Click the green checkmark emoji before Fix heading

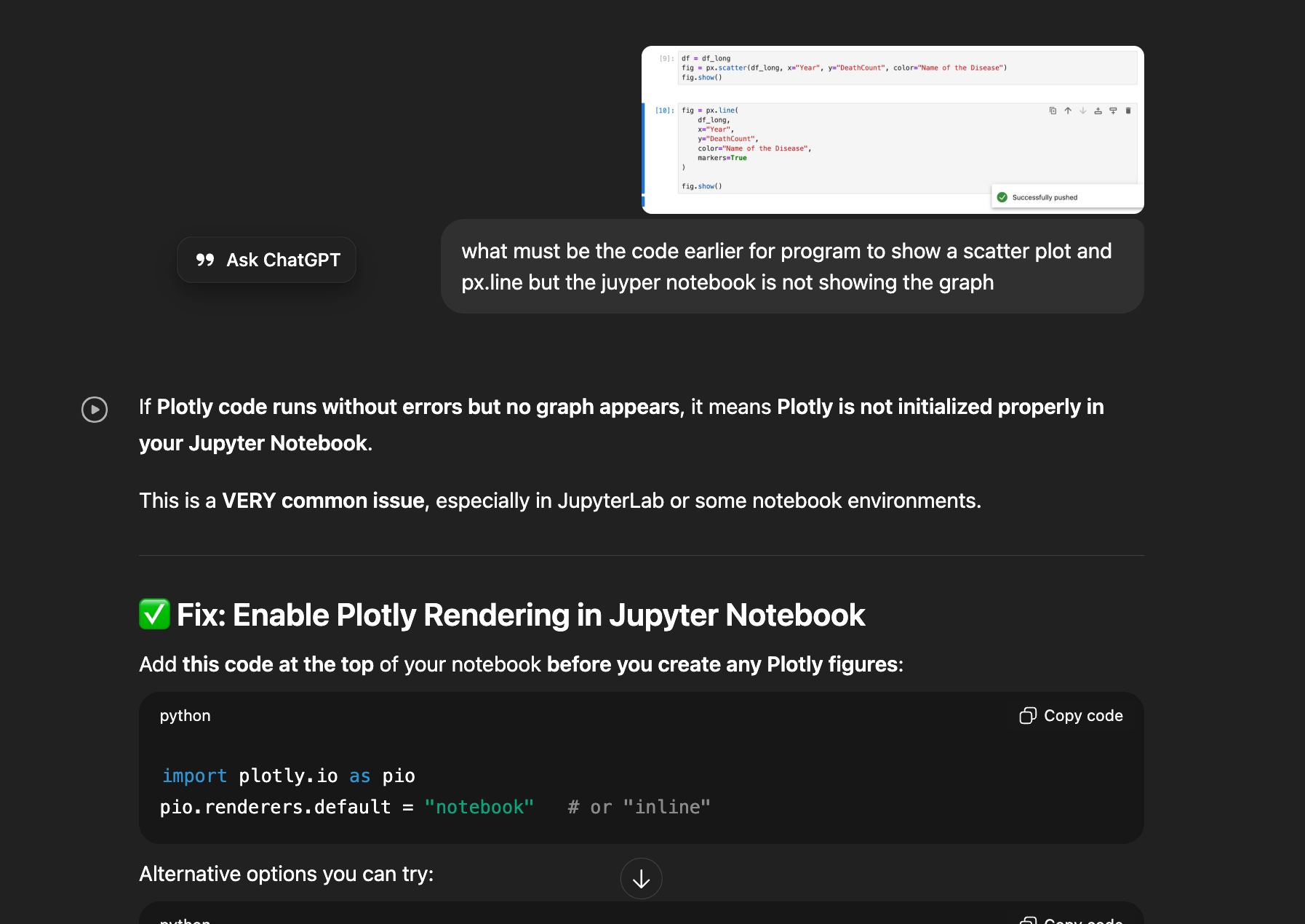[154, 614]
